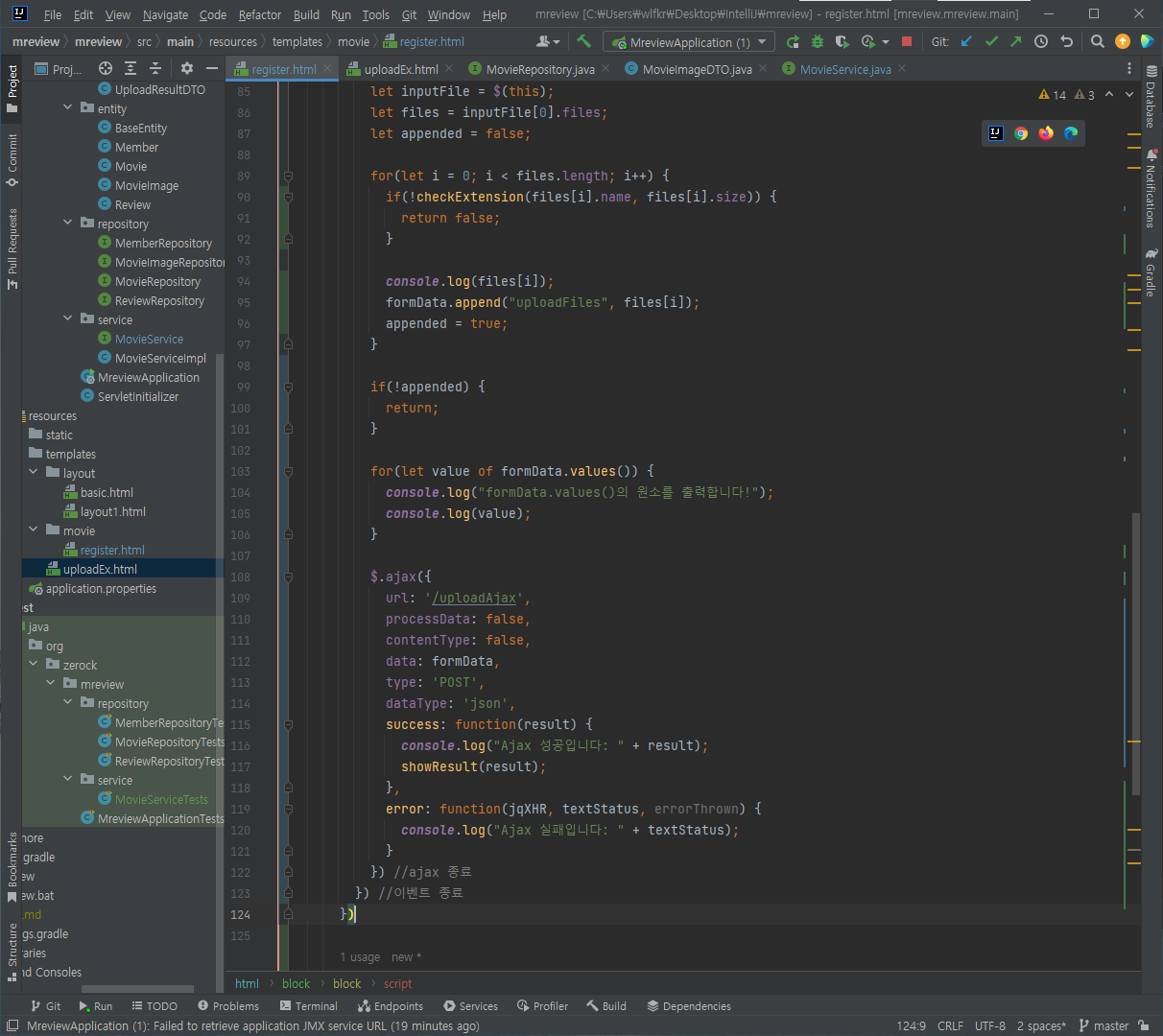Fold the for loop at line 89
The image size is (1163, 1036).
tap(288, 177)
